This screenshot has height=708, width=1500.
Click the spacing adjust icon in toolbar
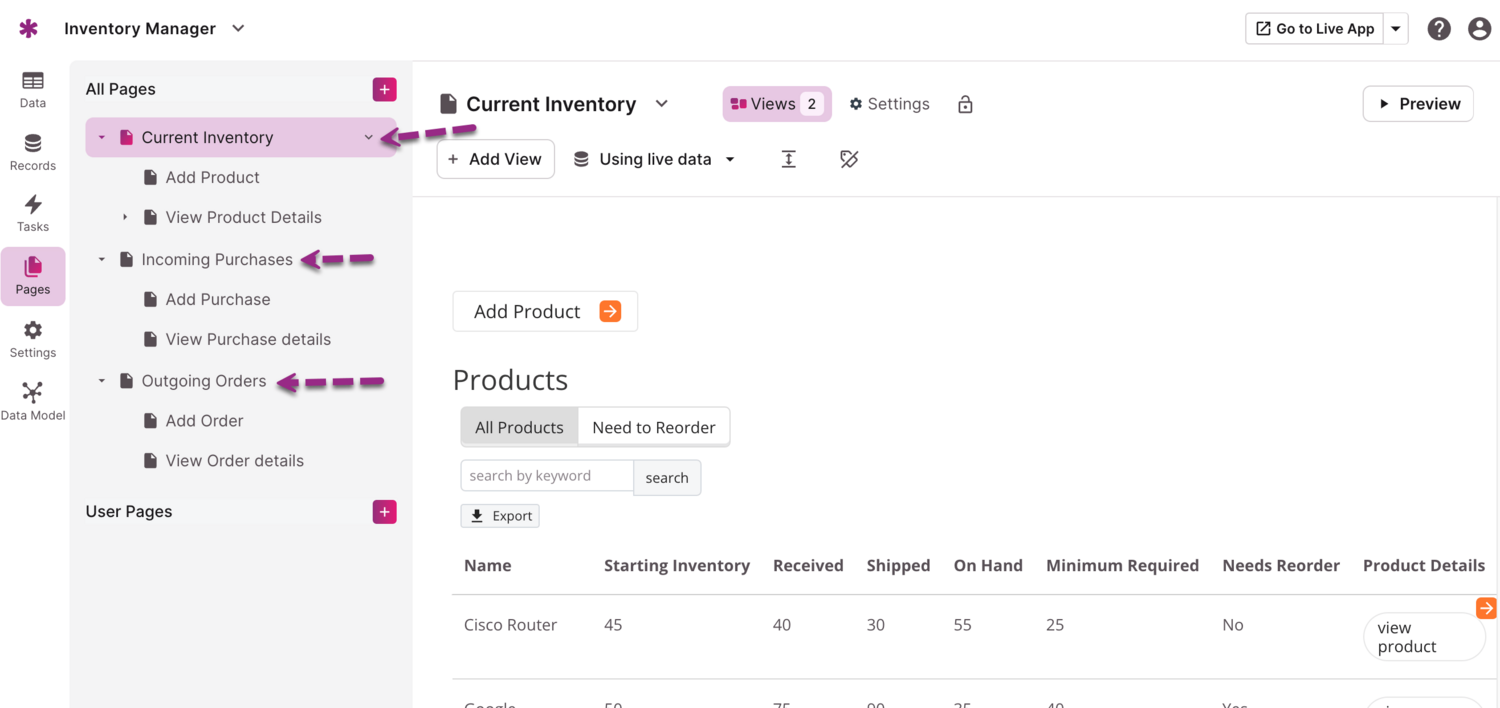789,159
